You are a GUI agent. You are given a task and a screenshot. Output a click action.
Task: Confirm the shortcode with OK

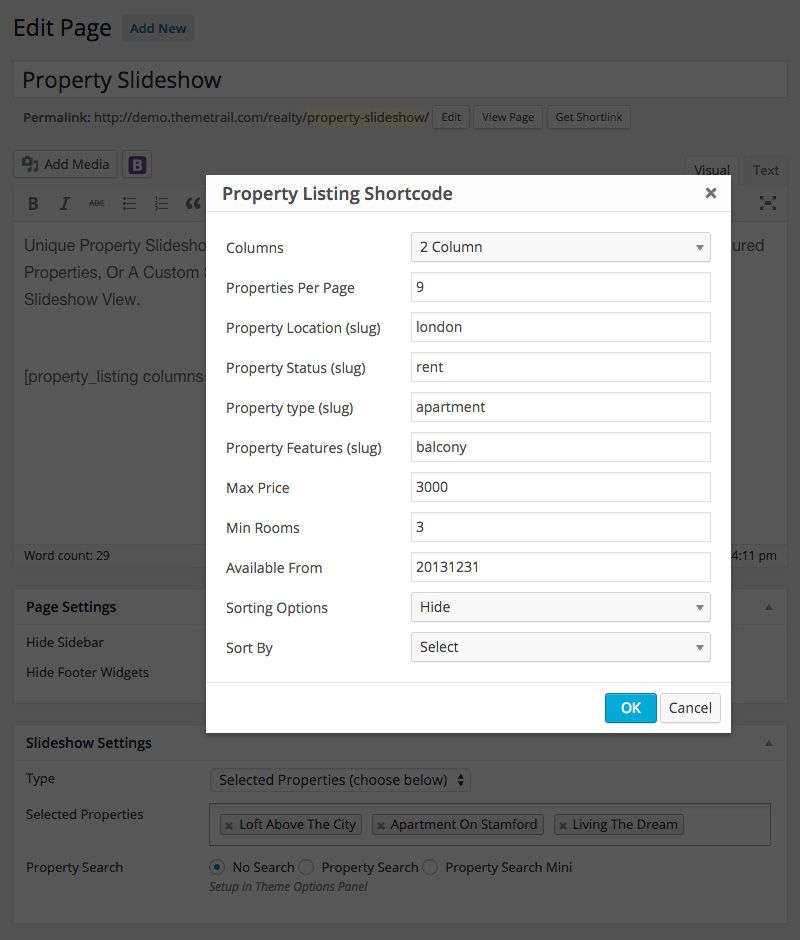(630, 708)
